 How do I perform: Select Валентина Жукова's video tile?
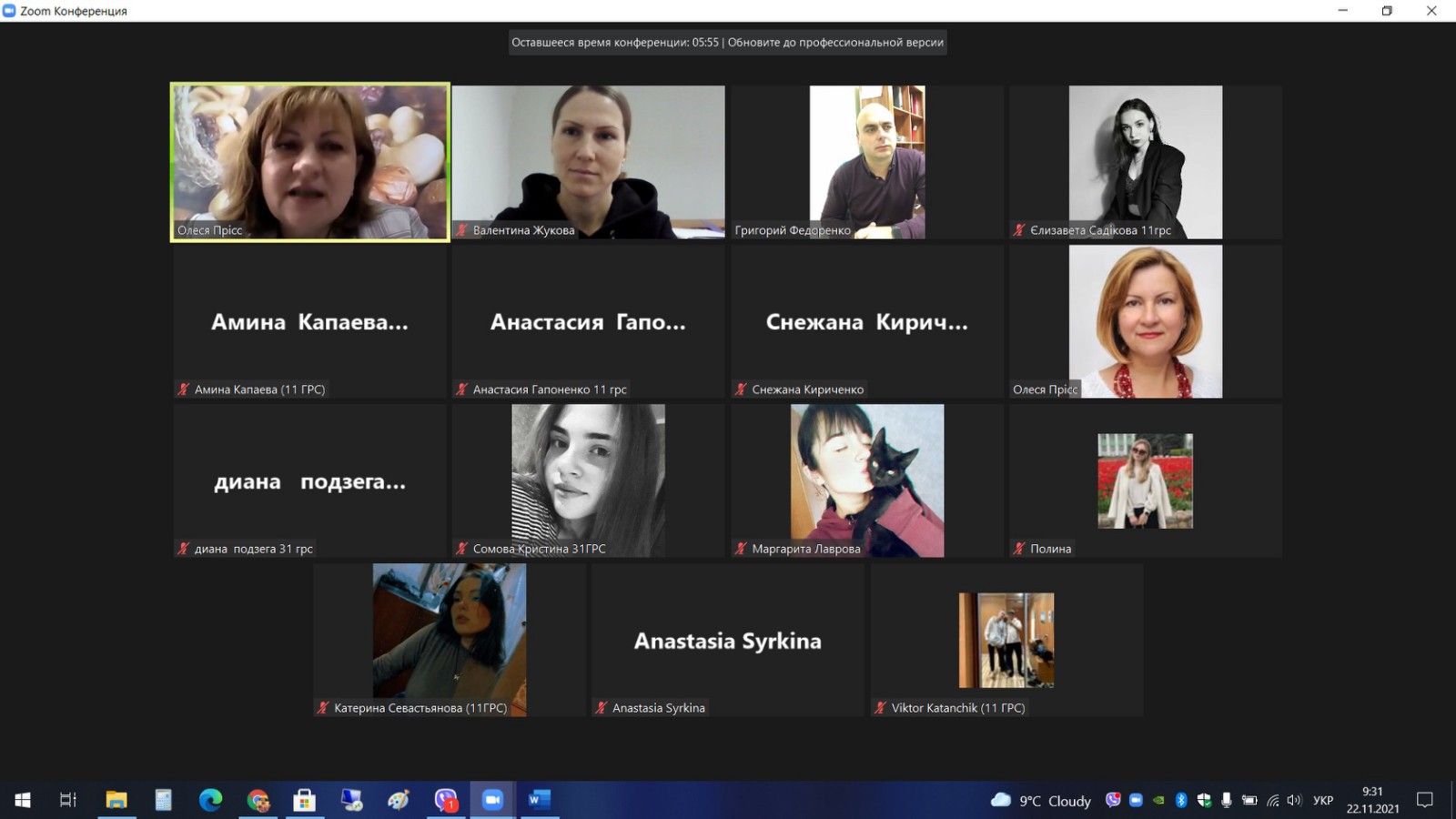point(589,162)
